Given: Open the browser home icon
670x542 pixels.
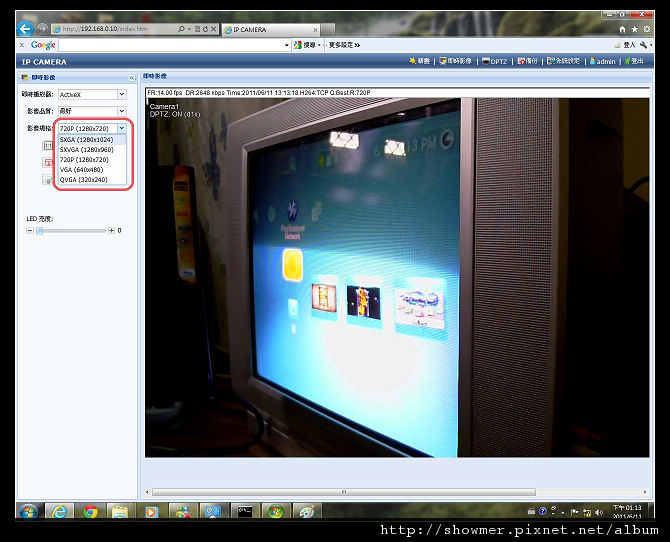Looking at the screenshot, I should 622,29.
